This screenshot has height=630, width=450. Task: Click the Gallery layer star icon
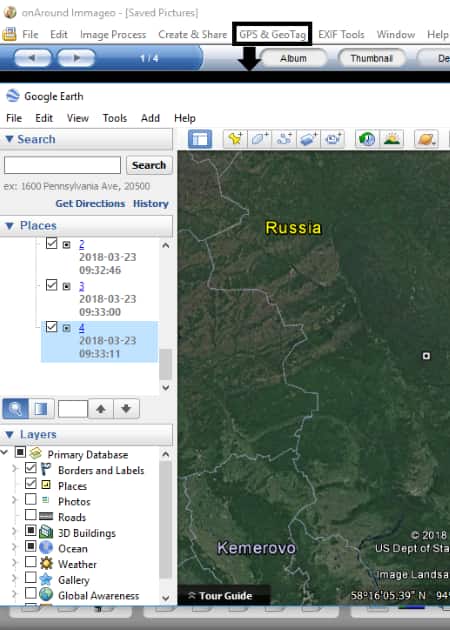(x=46, y=579)
